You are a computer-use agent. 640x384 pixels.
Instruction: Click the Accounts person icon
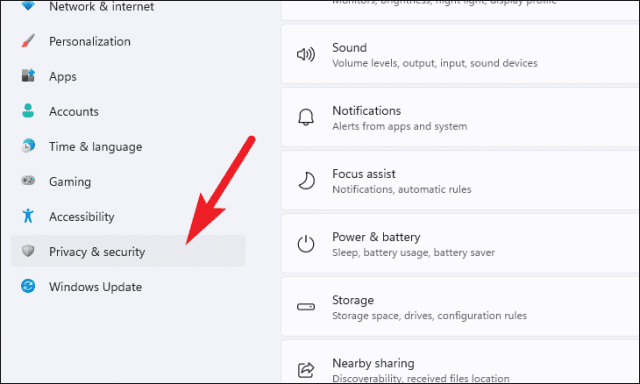(28, 111)
